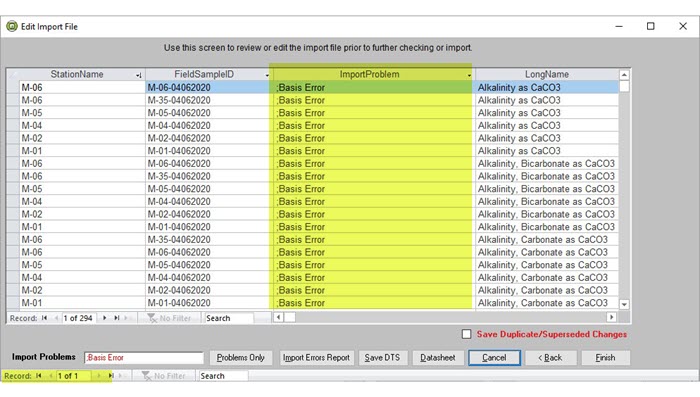
Task: Enable Save Duplicate/Superseded Changes checkbox
Action: 467,334
